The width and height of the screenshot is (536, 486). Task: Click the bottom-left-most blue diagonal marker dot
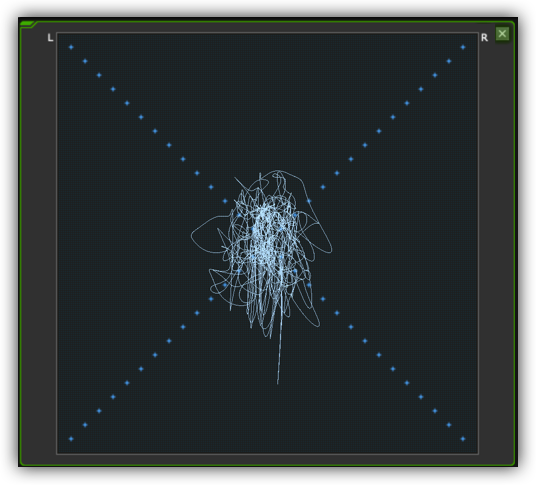(x=71, y=439)
